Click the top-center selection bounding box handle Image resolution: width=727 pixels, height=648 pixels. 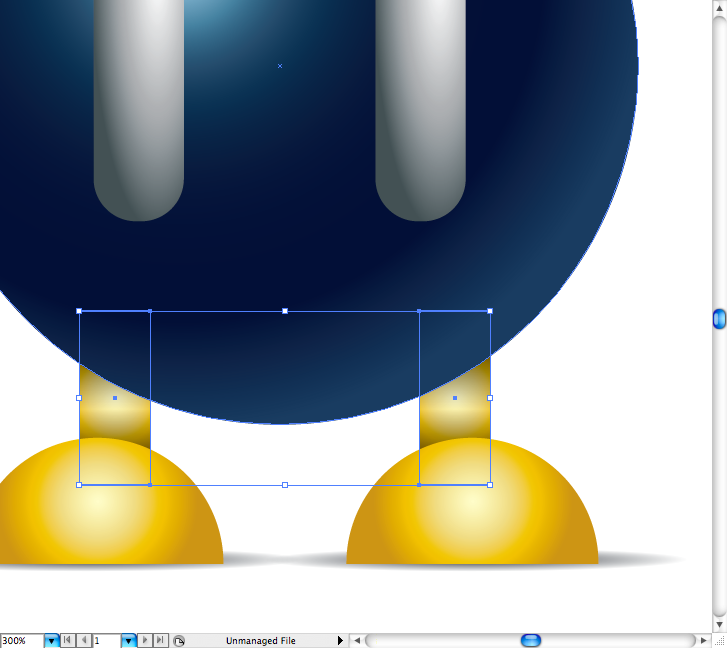coord(285,311)
